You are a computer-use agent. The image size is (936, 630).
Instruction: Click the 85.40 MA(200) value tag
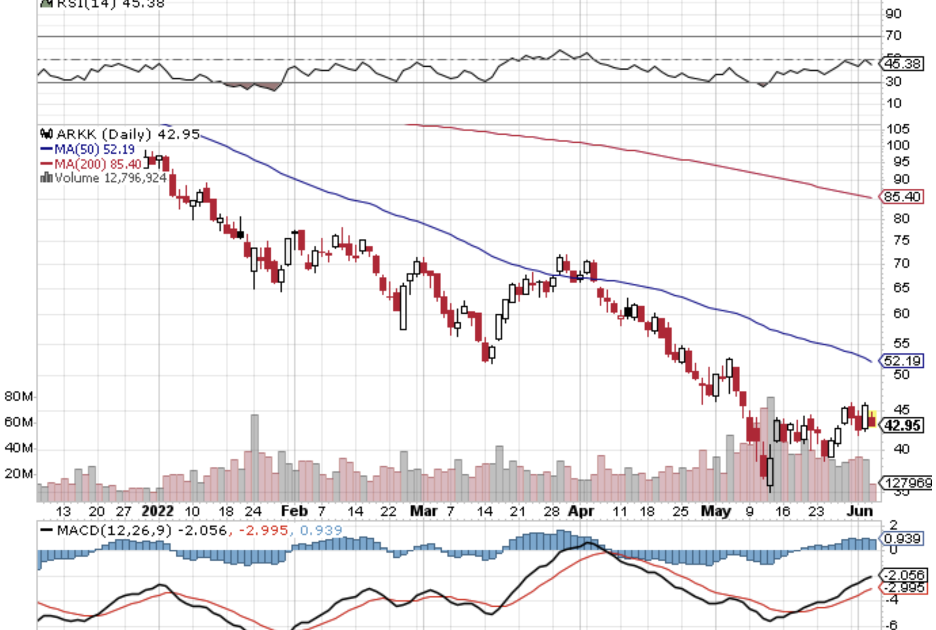(x=902, y=198)
